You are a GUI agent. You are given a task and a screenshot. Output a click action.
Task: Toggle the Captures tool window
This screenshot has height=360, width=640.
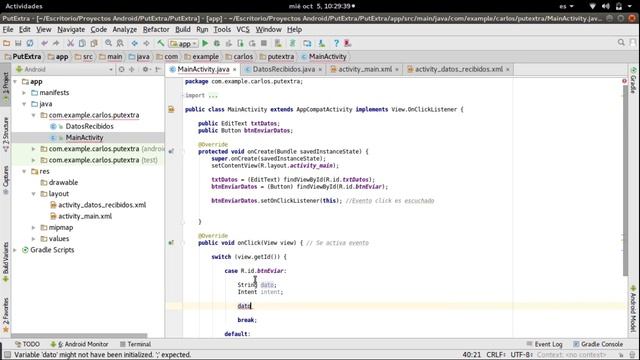point(5,180)
